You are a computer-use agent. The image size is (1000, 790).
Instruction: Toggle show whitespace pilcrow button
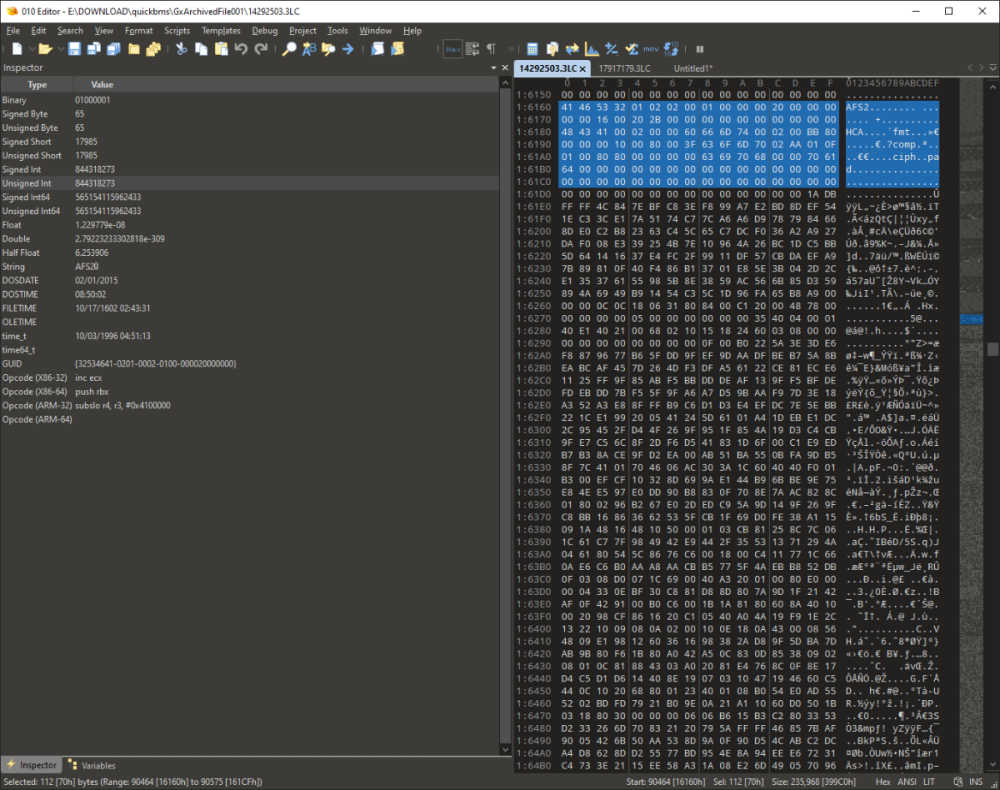491,48
